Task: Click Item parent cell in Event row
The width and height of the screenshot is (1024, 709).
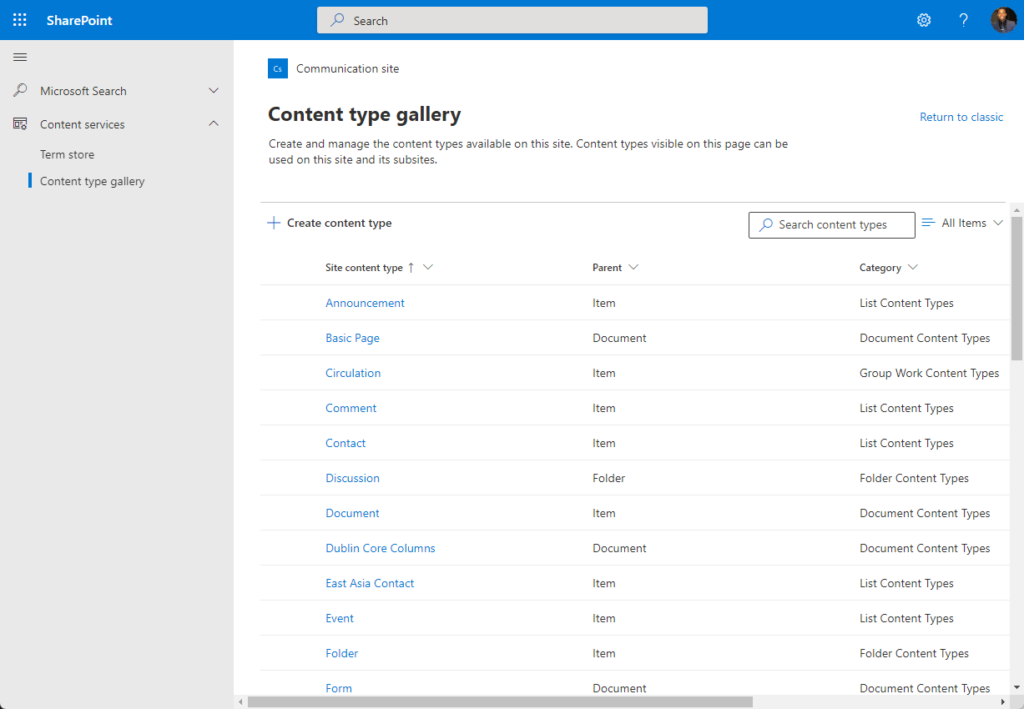Action: [603, 618]
